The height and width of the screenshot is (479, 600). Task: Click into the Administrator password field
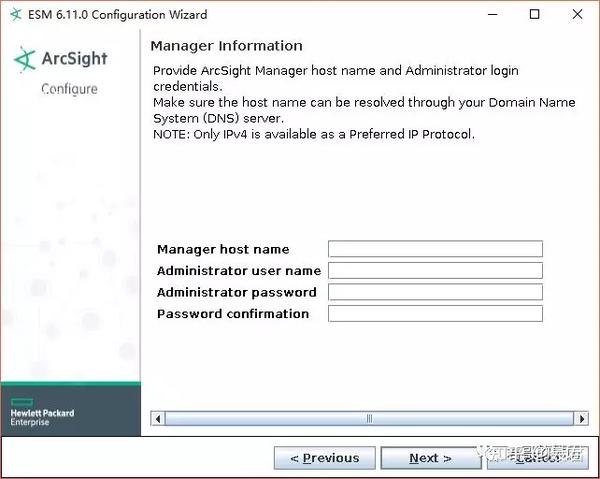tap(435, 292)
